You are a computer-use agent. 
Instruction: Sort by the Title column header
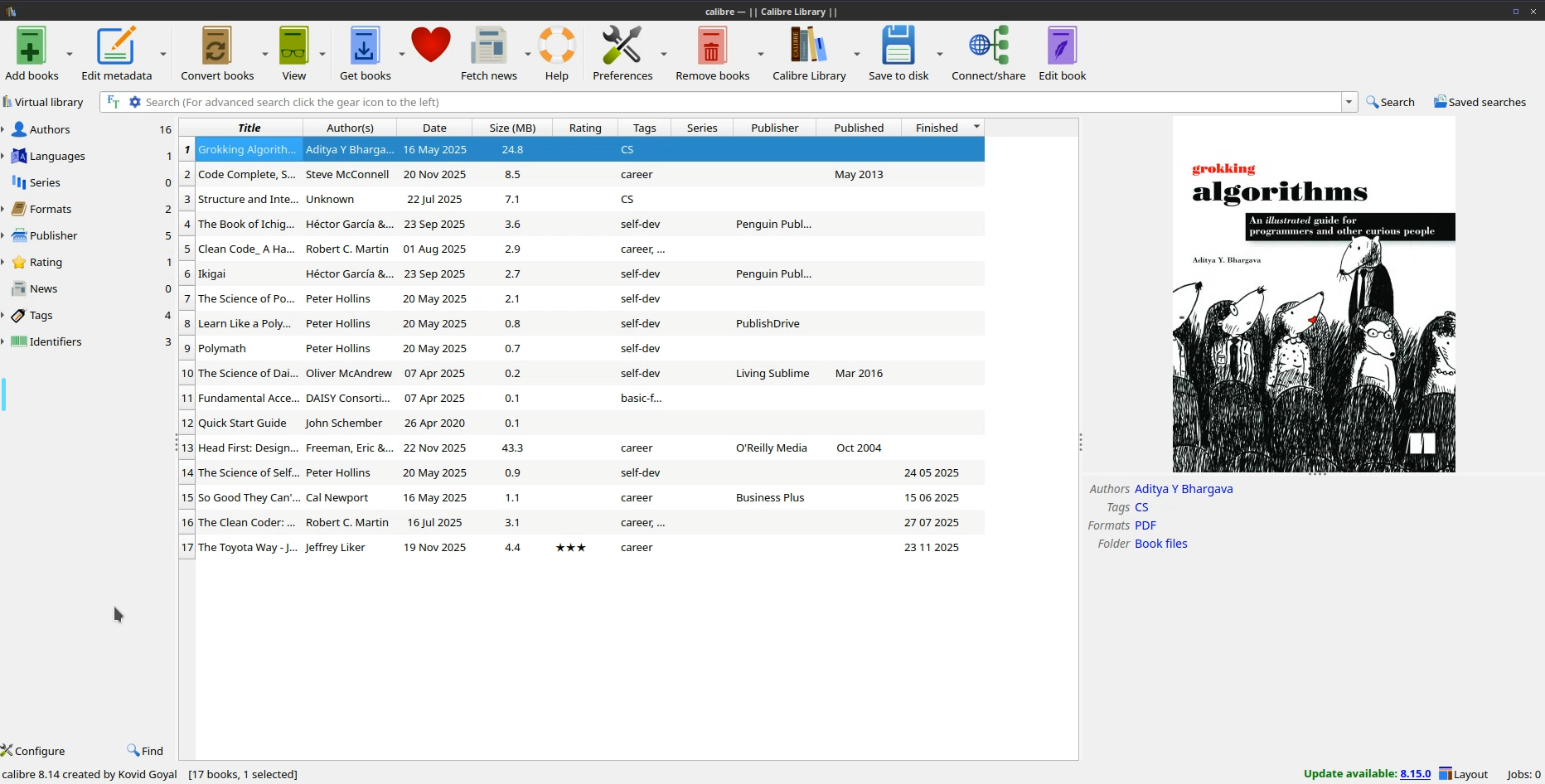[x=249, y=128]
